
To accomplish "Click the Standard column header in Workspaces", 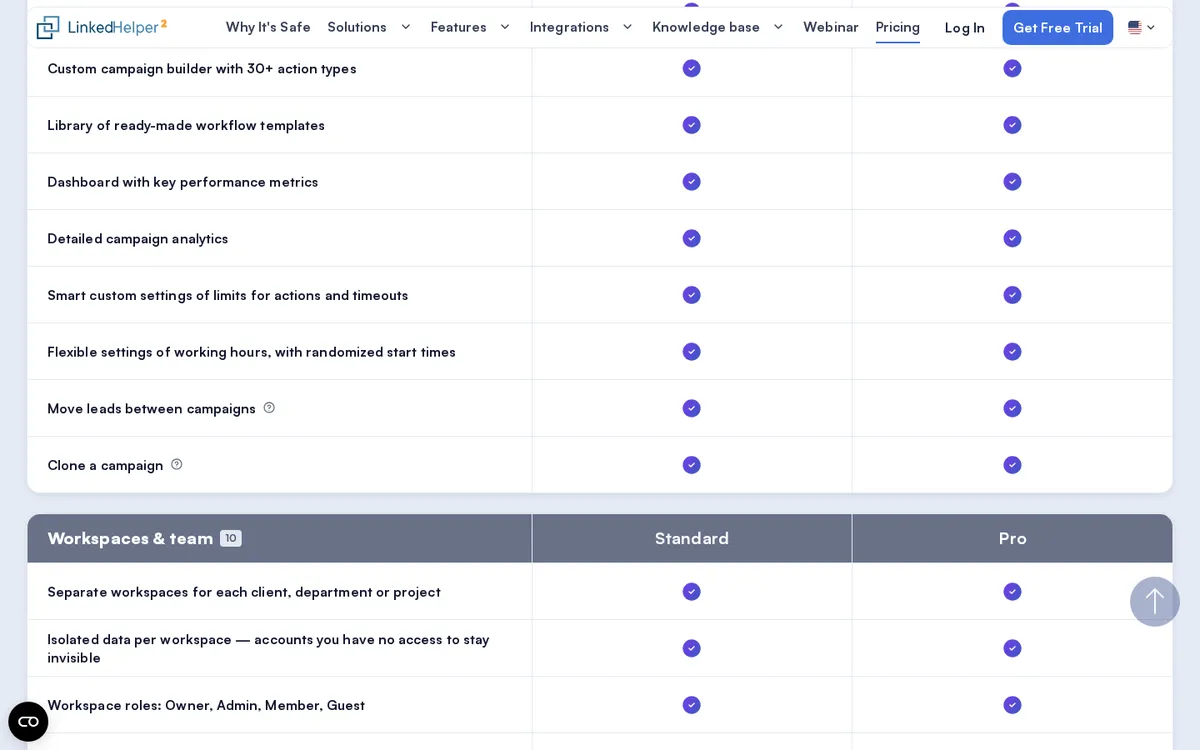I will click(692, 538).
